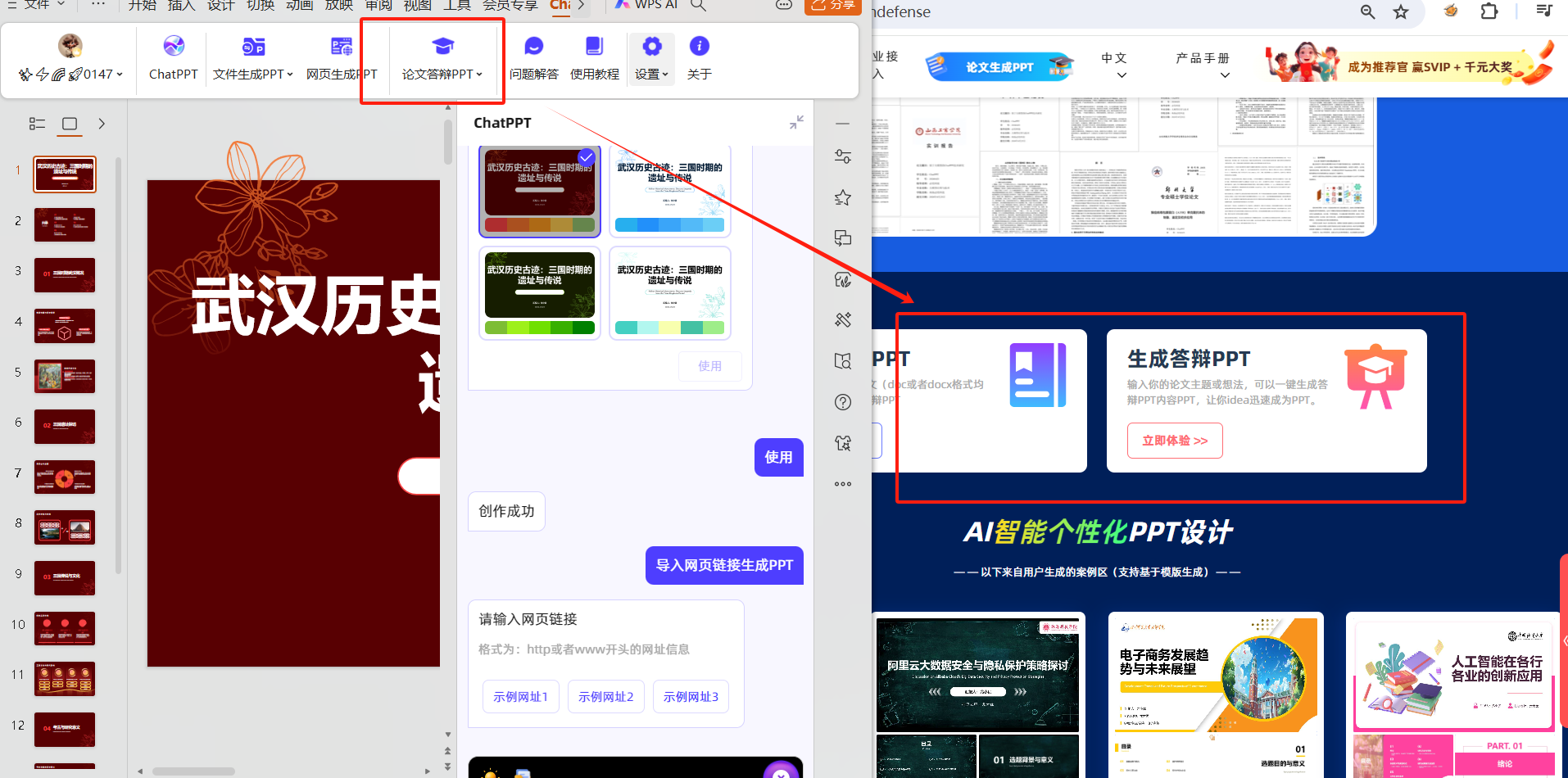Switch to outline view icon in slide panel
The height and width of the screenshot is (778, 1568).
click(x=37, y=124)
